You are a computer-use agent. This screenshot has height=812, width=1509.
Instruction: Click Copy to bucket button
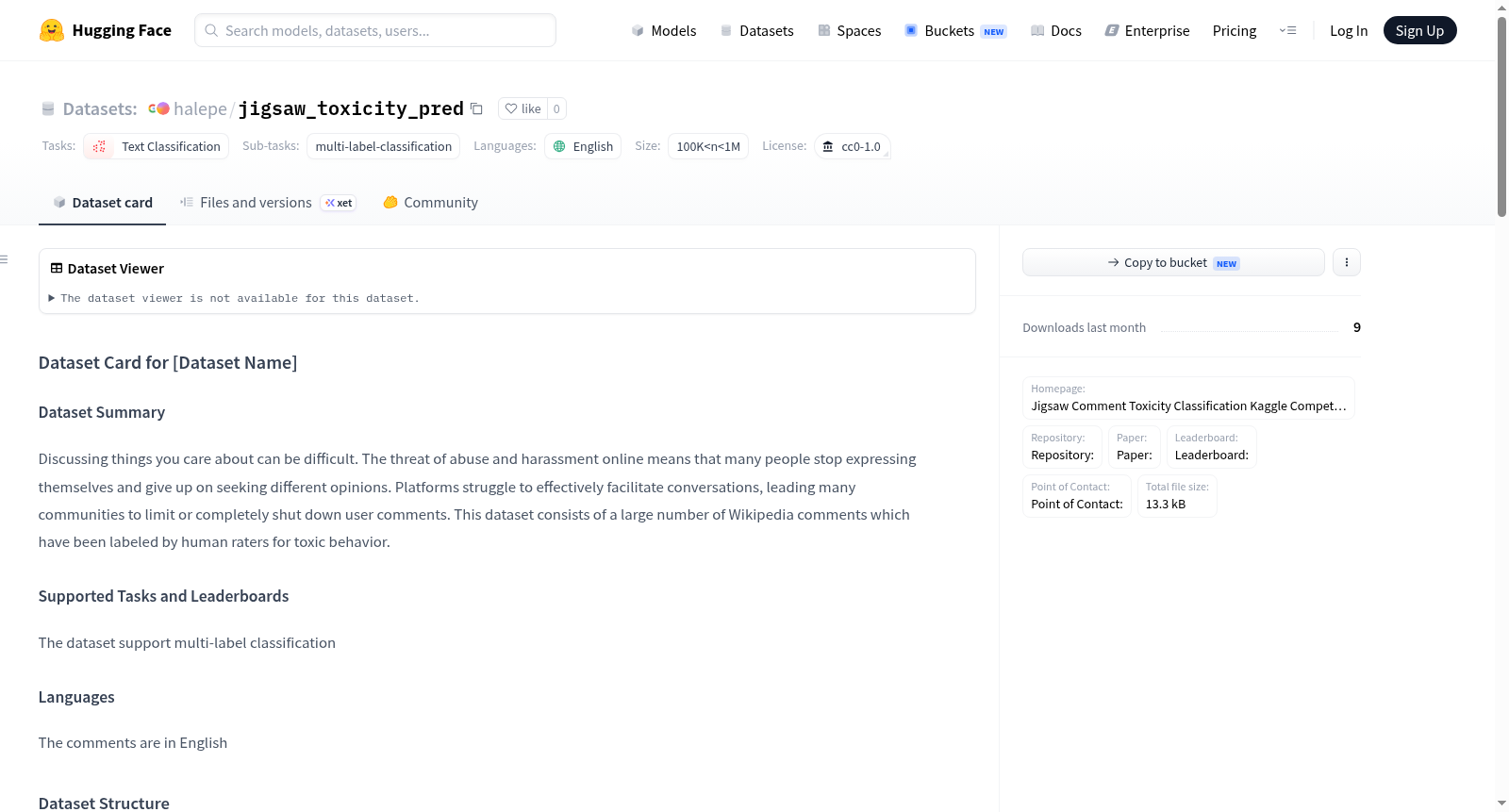tap(1173, 262)
